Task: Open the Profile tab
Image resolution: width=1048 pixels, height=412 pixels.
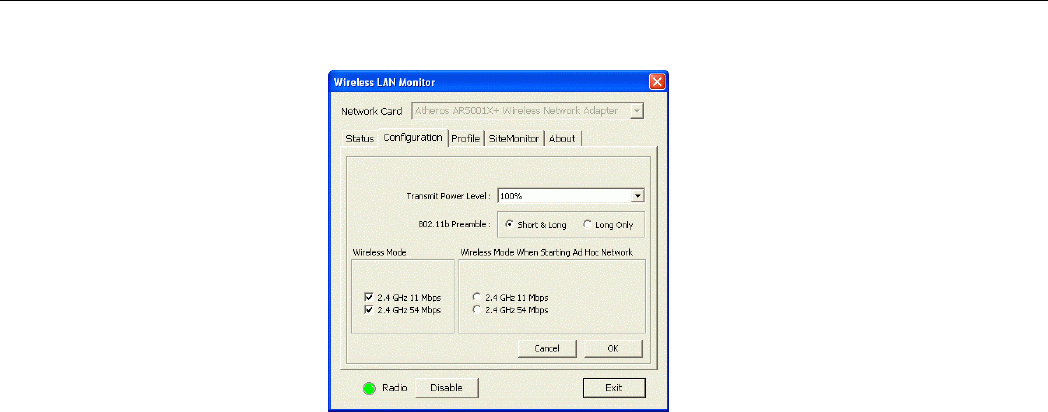Action: click(x=466, y=138)
